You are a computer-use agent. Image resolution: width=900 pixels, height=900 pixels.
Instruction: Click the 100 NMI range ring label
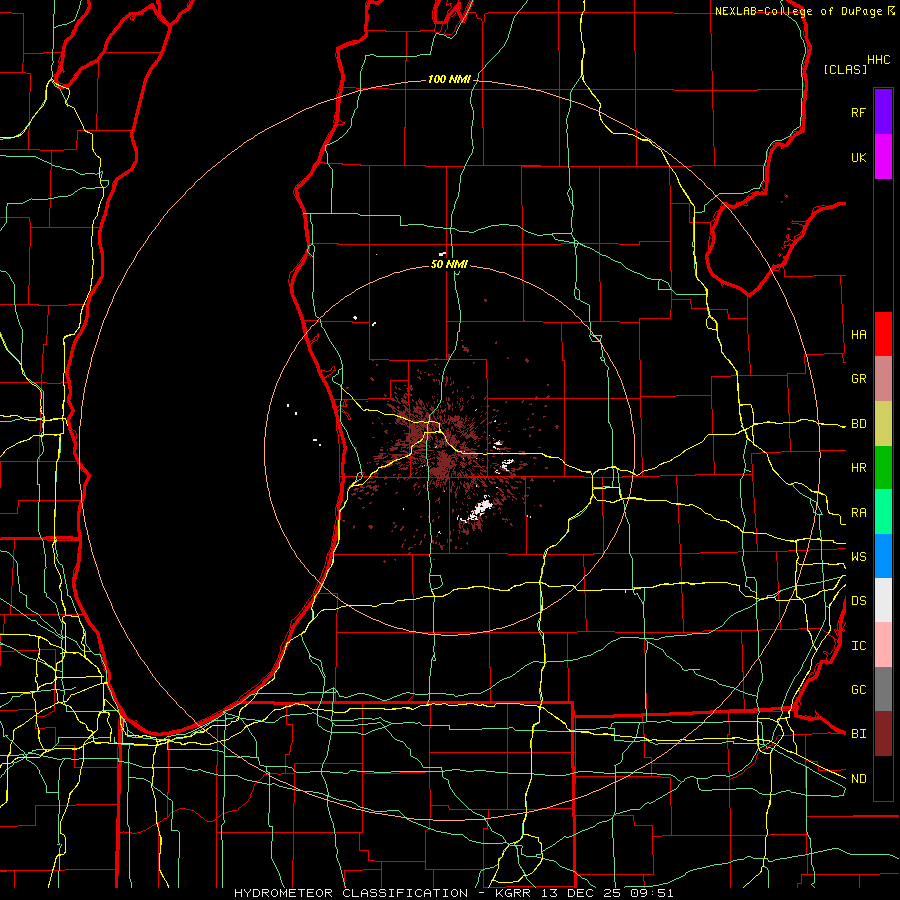coord(449,79)
